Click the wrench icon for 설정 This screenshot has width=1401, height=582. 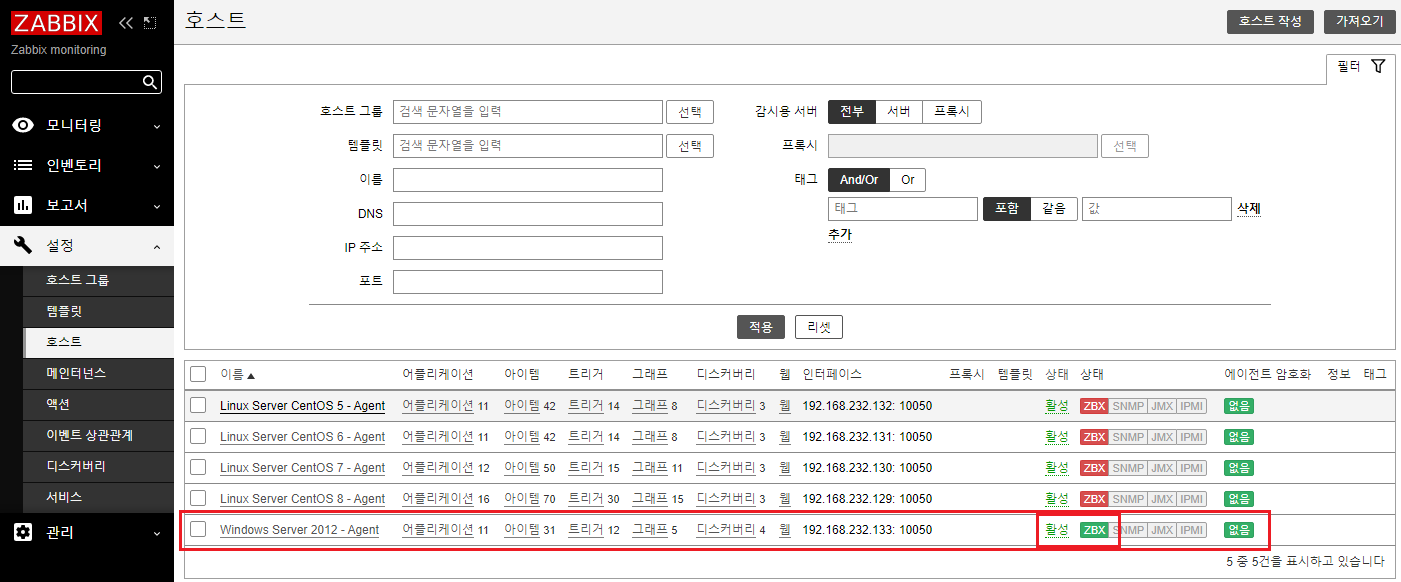point(23,245)
